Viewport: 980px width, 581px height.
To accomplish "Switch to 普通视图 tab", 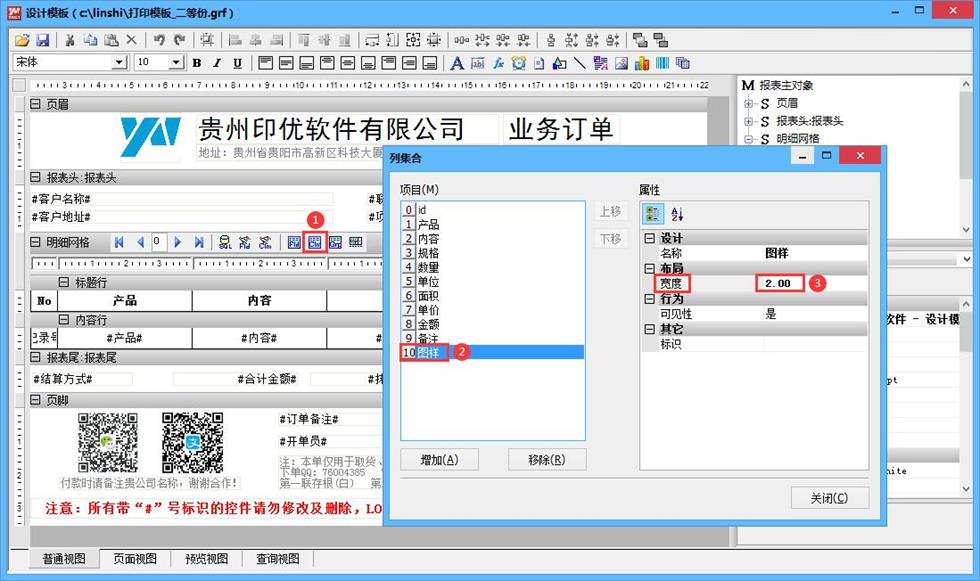I will pos(64,559).
